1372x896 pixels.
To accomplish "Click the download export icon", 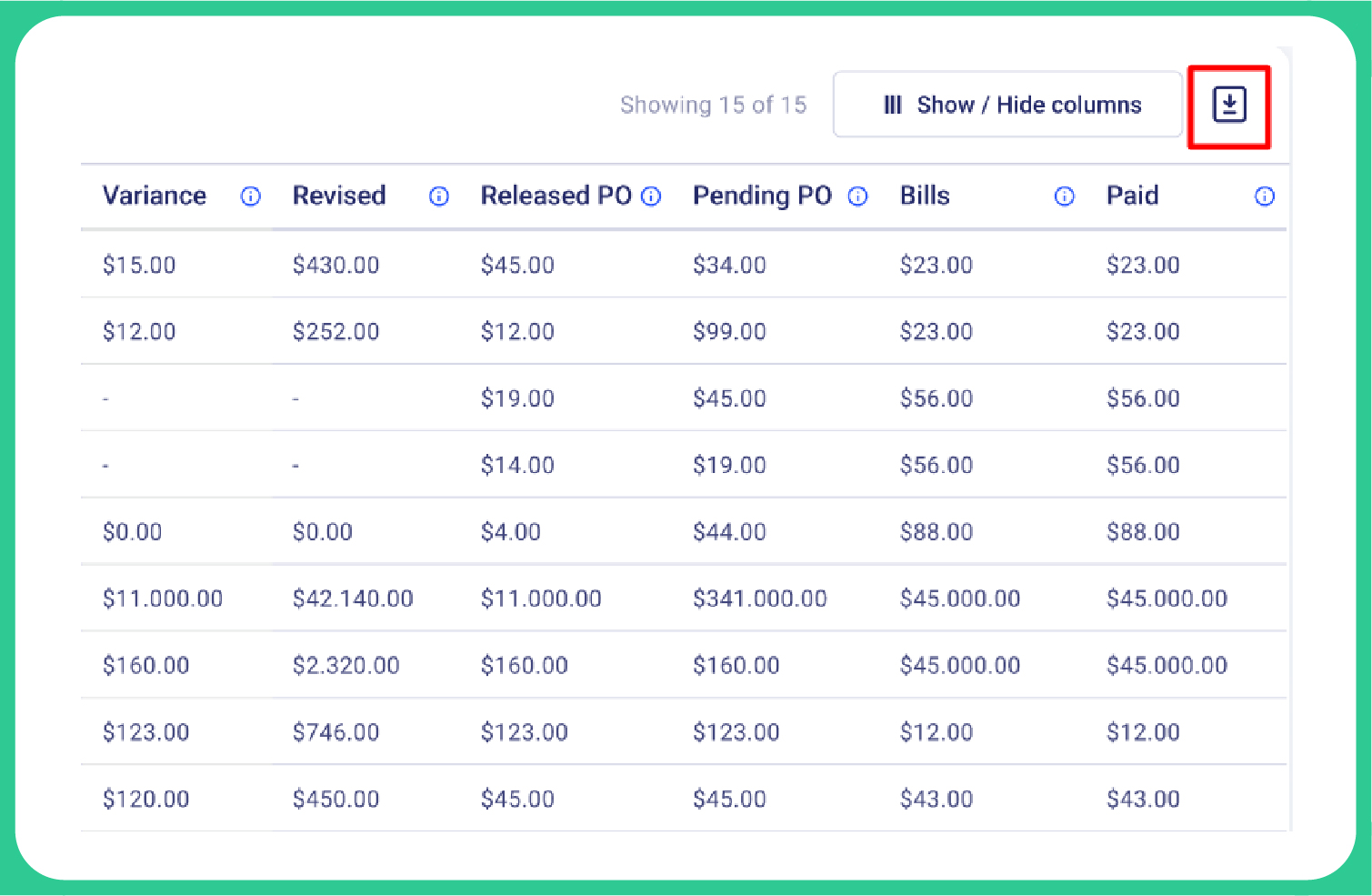I will point(1229,106).
